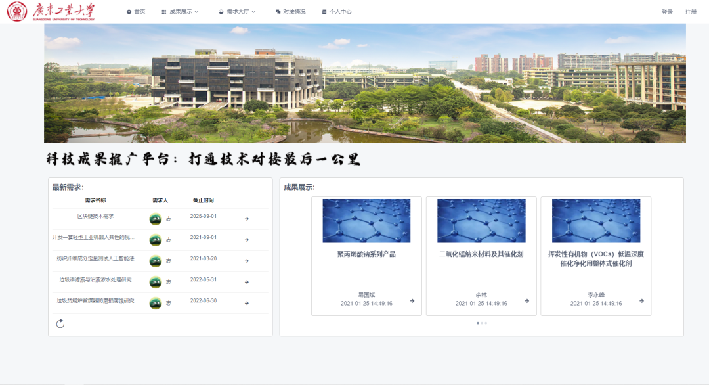709x385 pixels.
Task: Select the second carousel pagination dot
Action: 482,323
